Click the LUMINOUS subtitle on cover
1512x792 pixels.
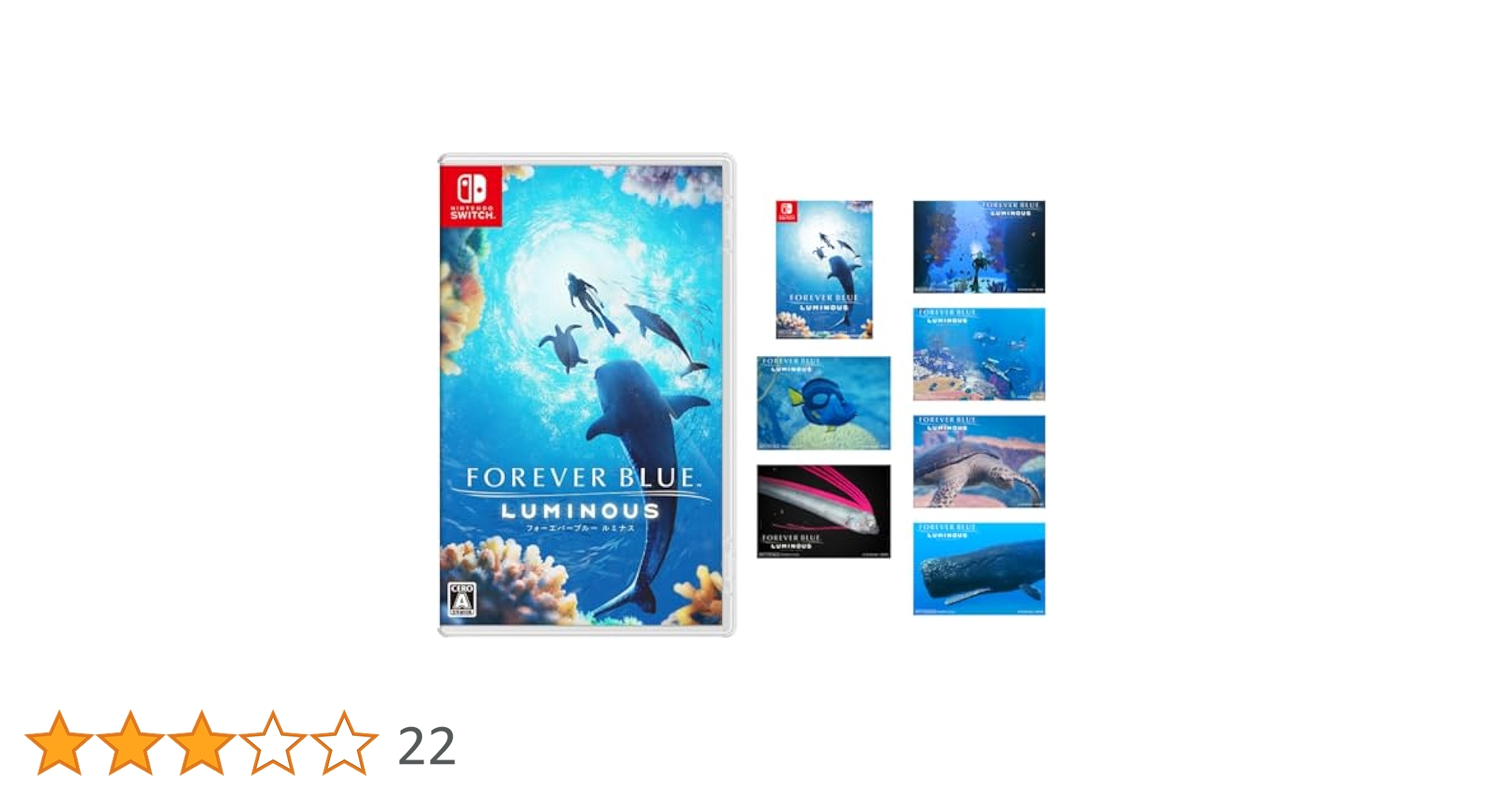tap(580, 512)
